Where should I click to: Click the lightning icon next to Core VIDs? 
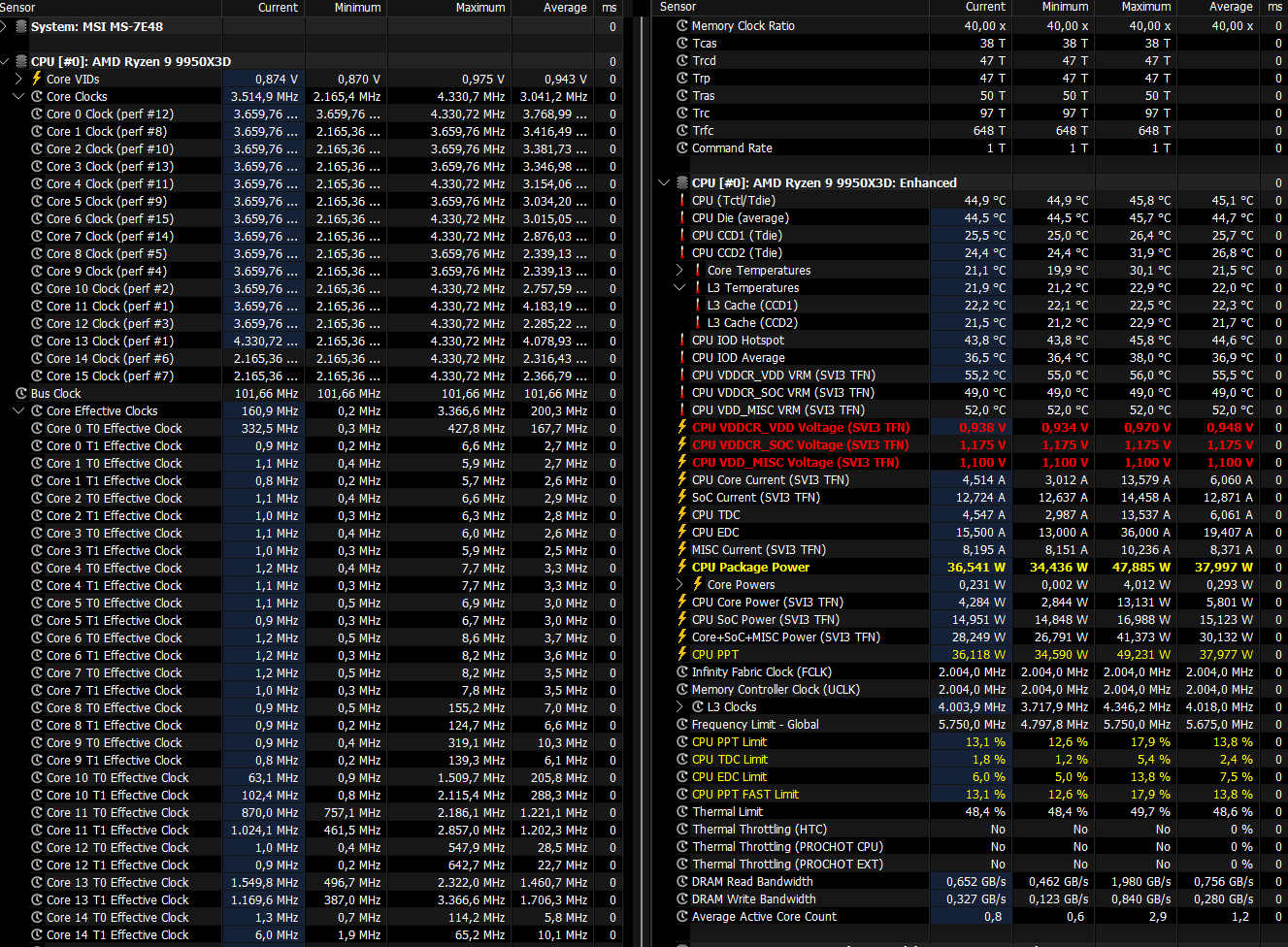click(x=37, y=79)
